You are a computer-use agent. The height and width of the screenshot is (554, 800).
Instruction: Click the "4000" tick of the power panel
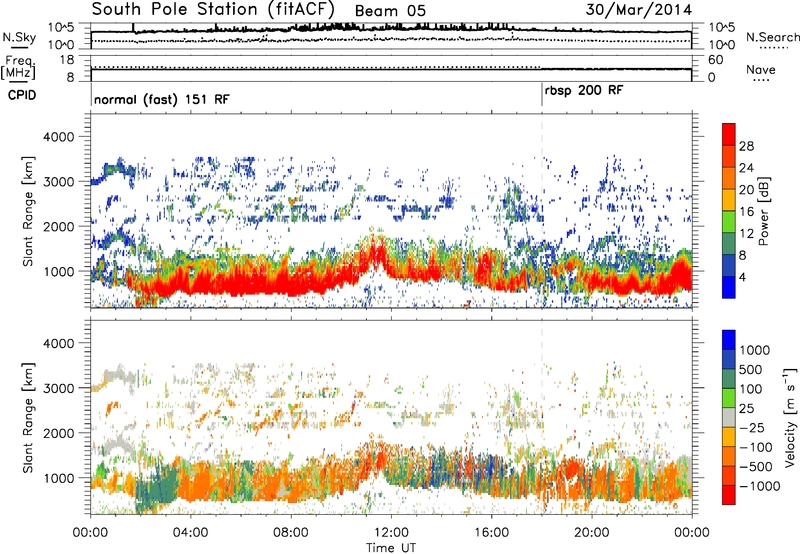tap(59, 137)
